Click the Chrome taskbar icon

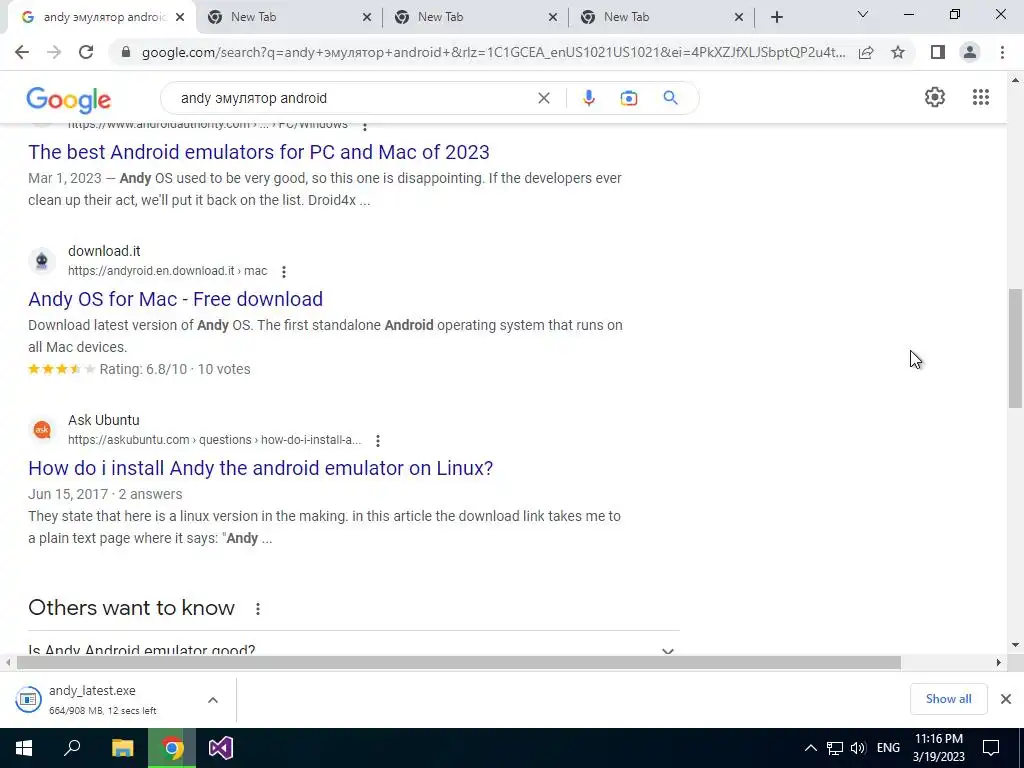(x=172, y=748)
